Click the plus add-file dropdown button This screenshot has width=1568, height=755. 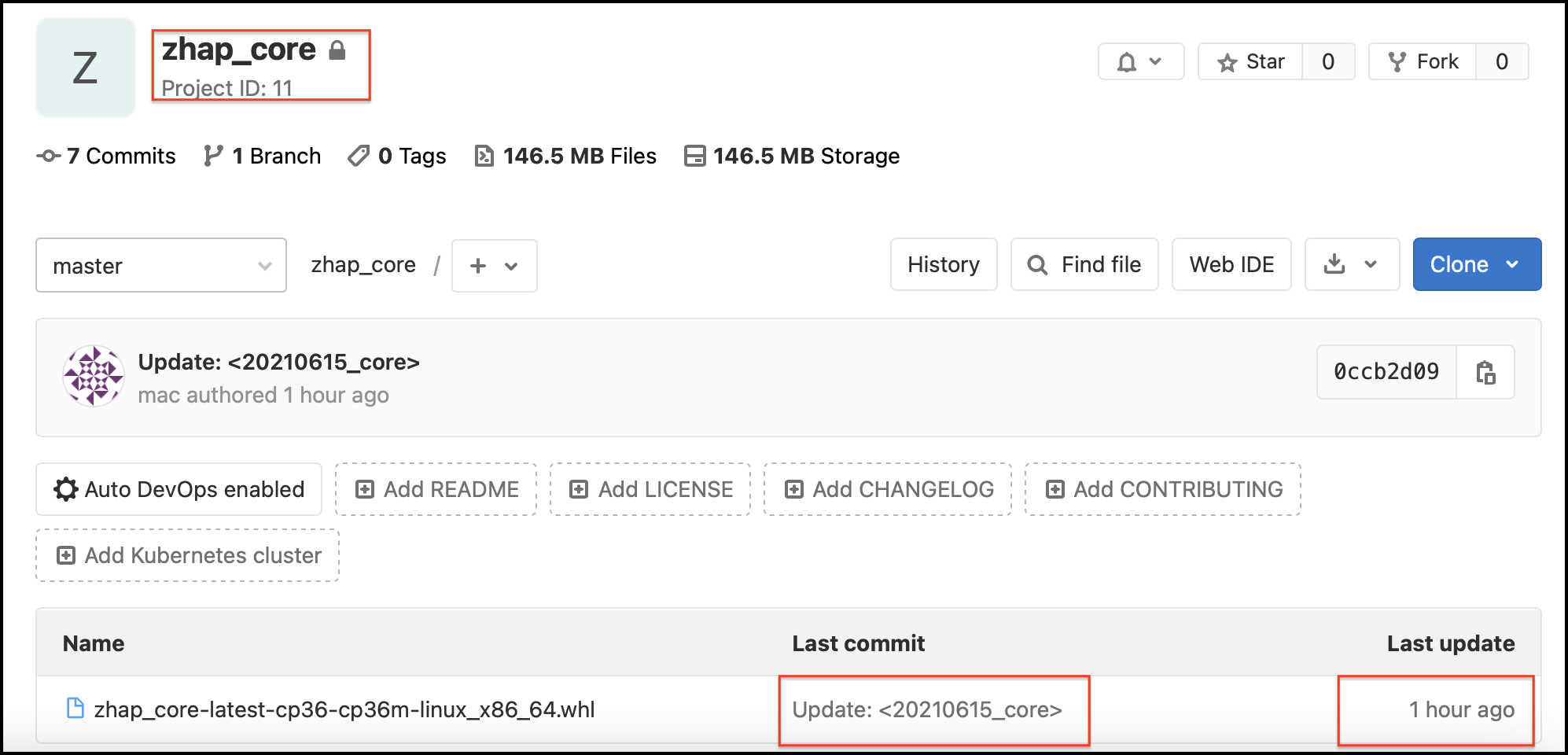pos(494,266)
